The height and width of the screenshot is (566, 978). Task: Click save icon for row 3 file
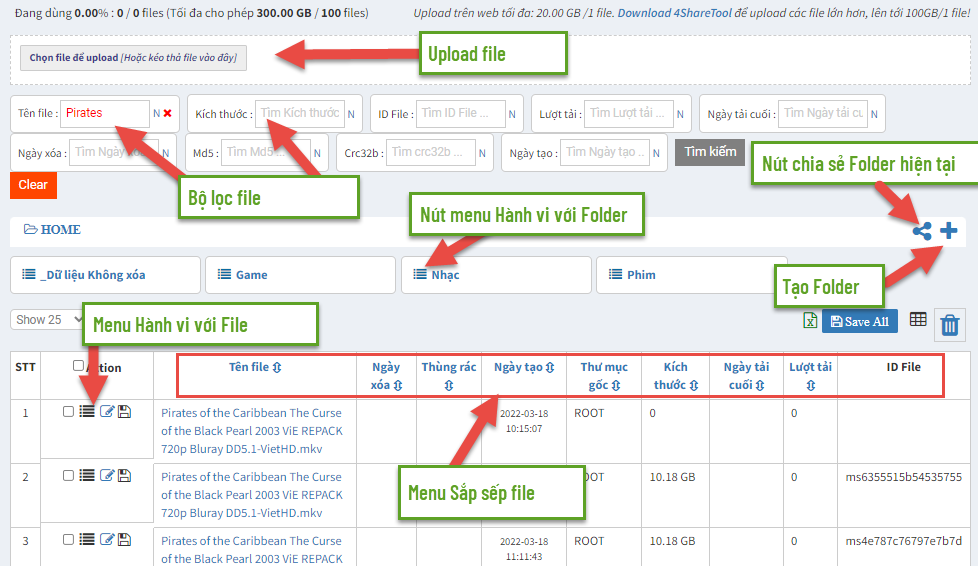[124, 540]
